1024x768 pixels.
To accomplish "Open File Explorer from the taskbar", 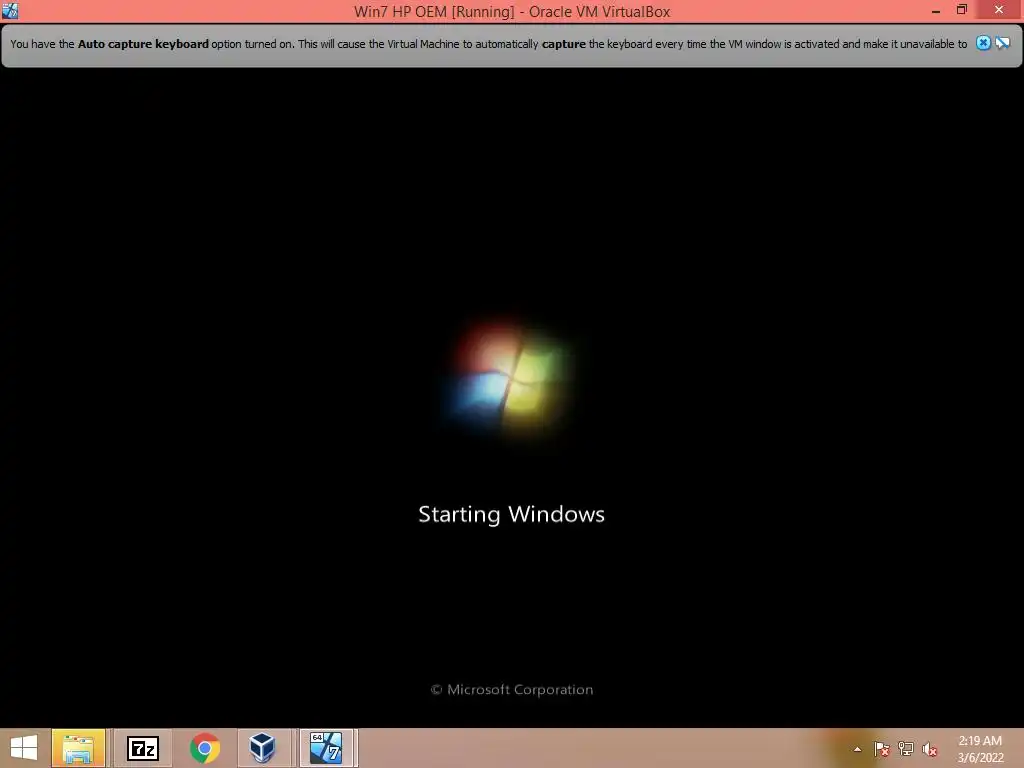I will tap(78, 748).
